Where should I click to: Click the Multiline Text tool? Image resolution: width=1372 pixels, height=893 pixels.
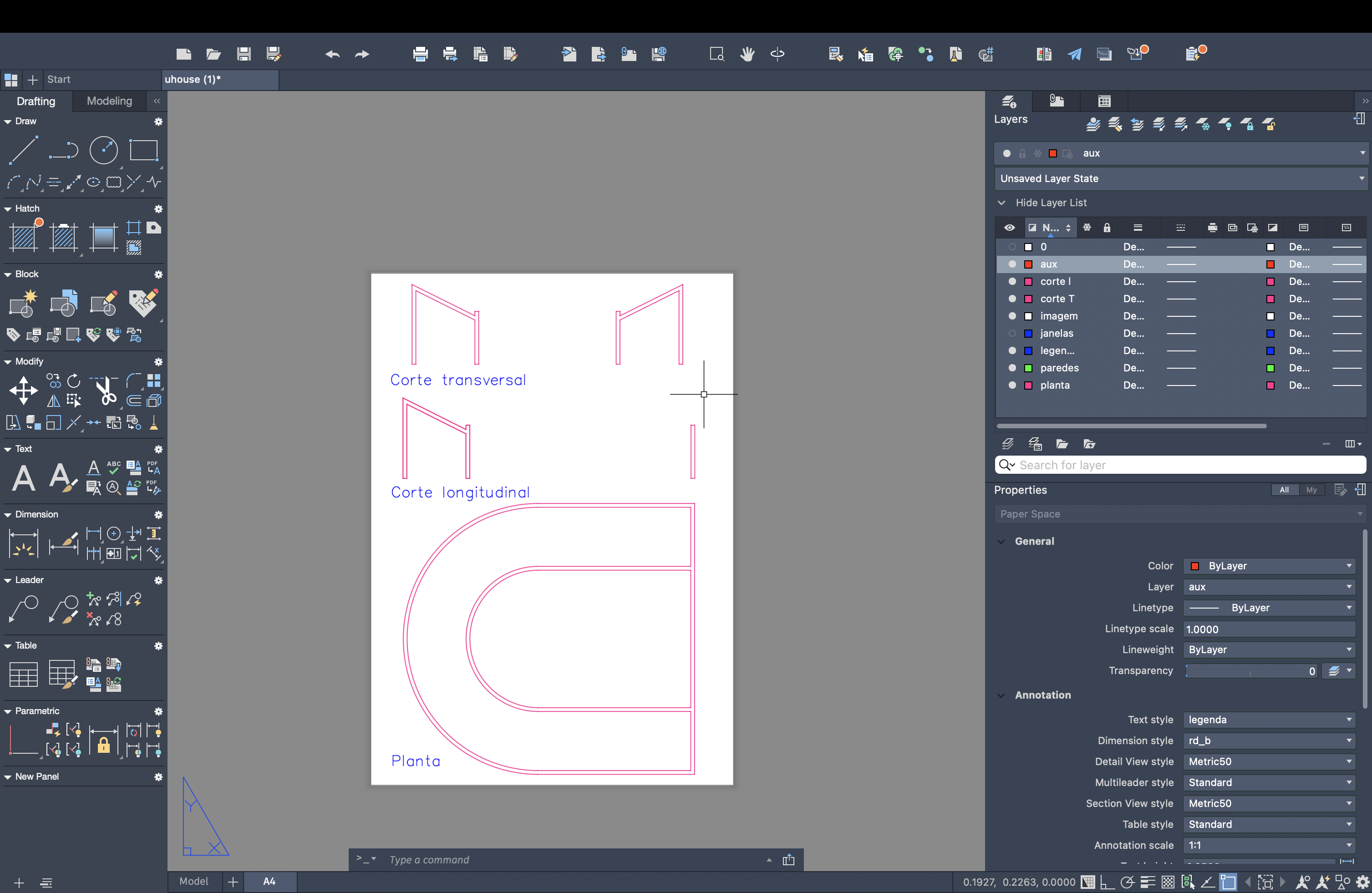24,478
